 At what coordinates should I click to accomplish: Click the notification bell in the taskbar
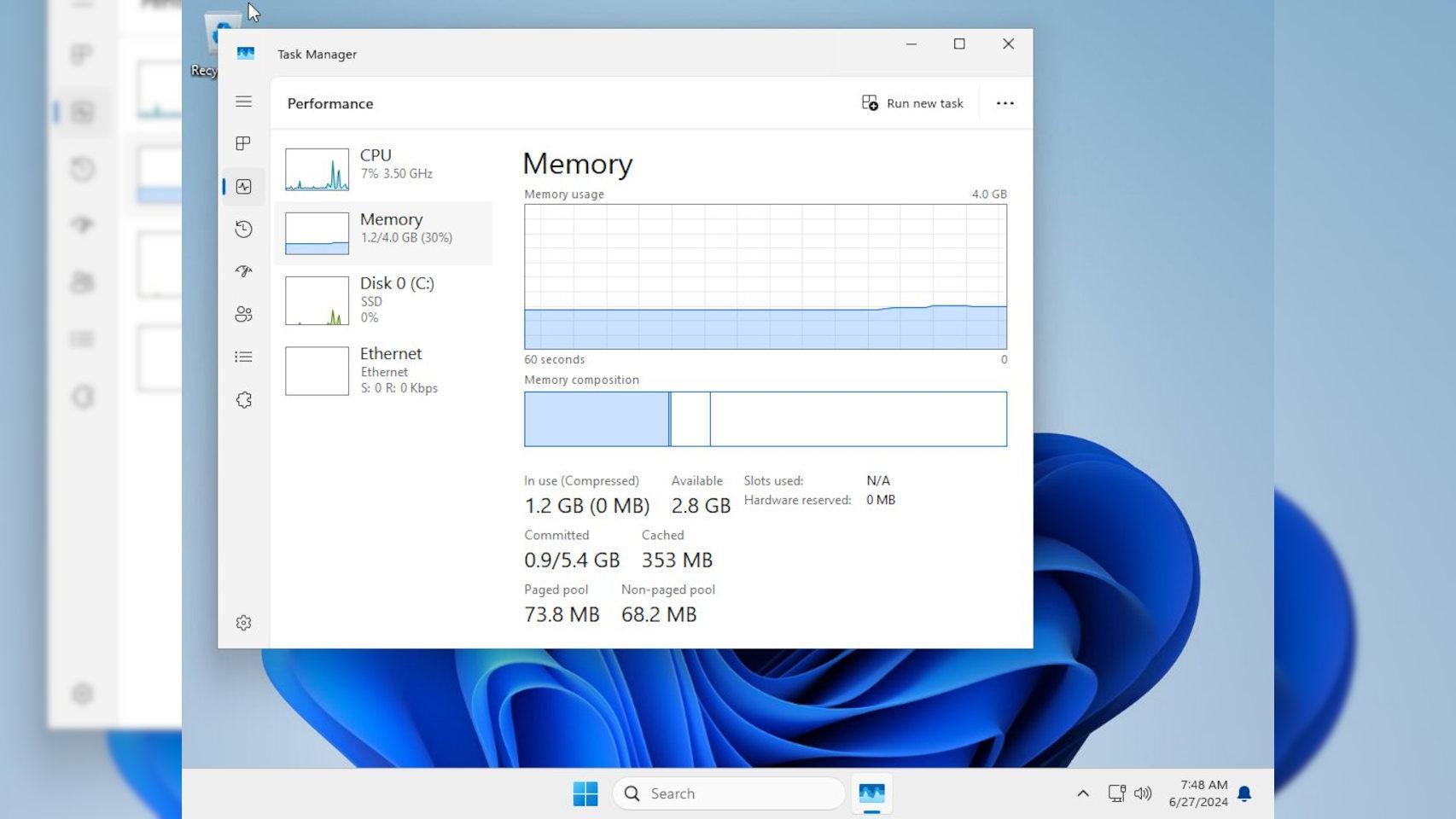(1244, 793)
